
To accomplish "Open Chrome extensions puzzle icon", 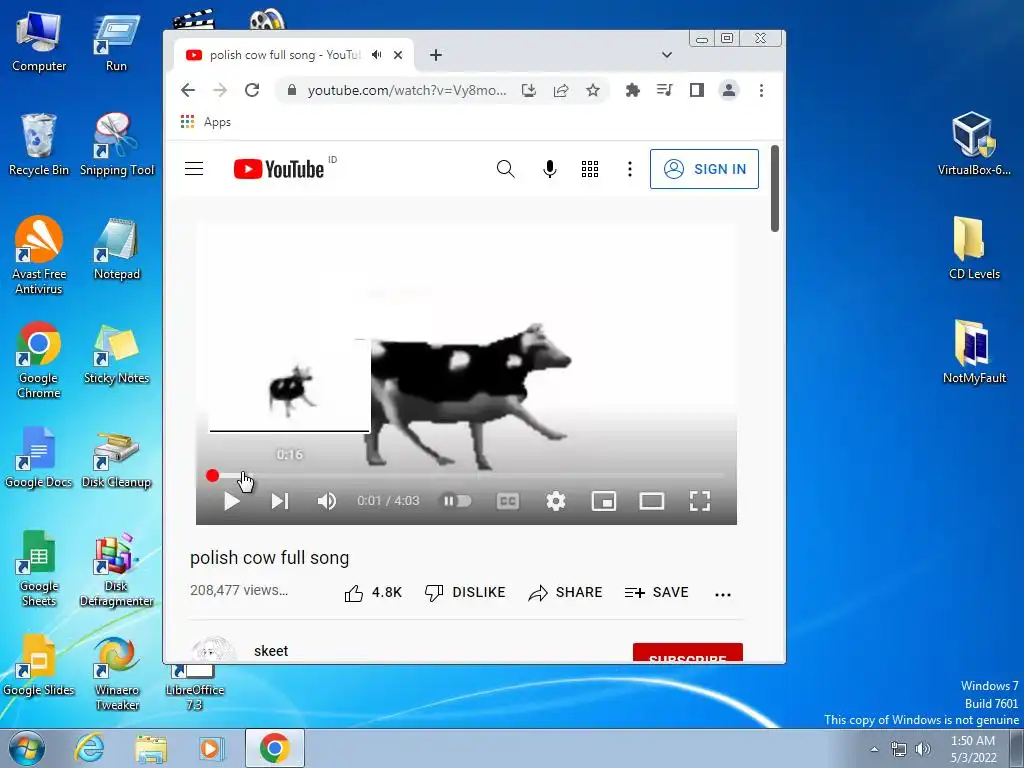I will [632, 90].
